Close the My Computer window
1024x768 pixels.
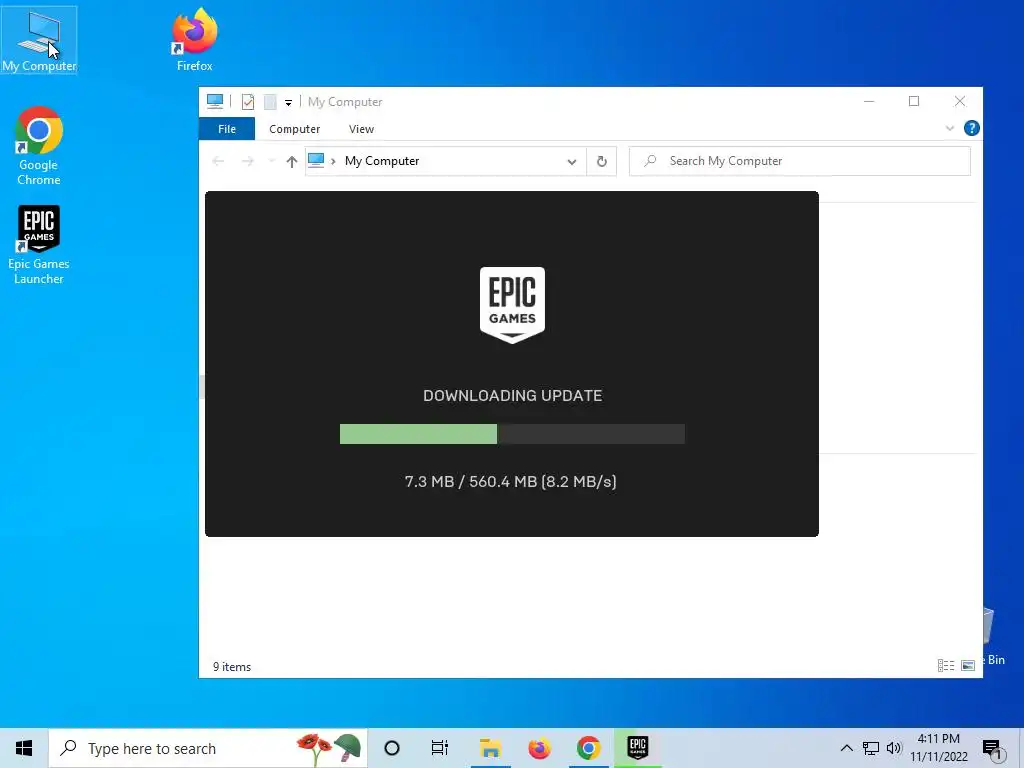[x=959, y=101]
